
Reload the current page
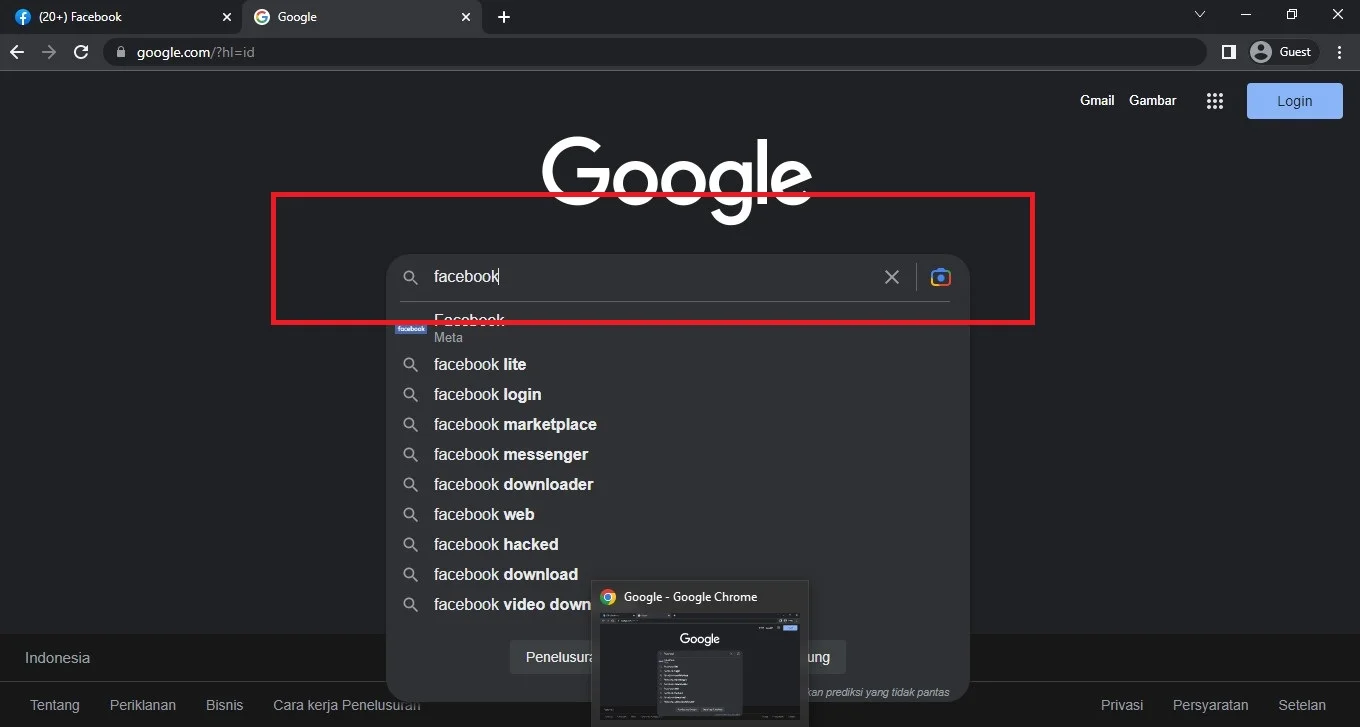[x=81, y=52]
